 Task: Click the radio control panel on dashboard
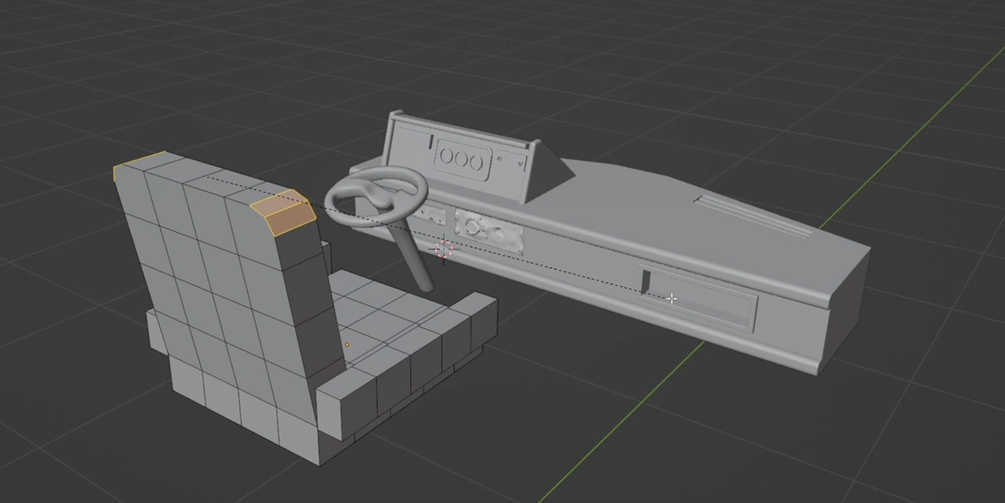pyautogui.click(x=488, y=231)
